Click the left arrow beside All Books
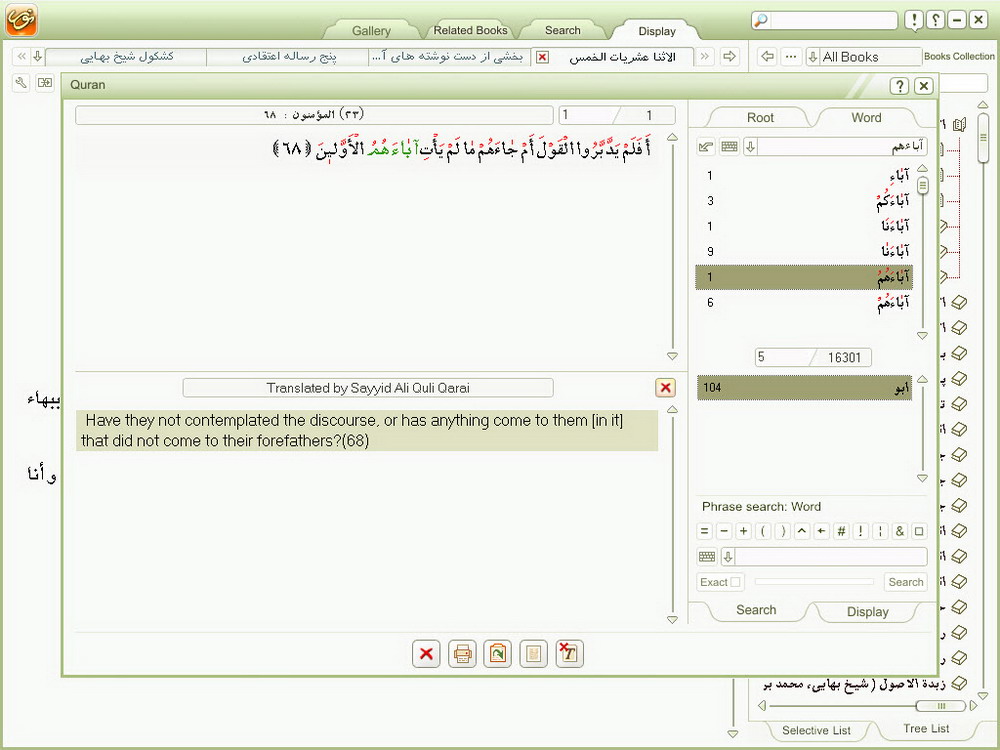This screenshot has height=750, width=1000. coord(768,56)
